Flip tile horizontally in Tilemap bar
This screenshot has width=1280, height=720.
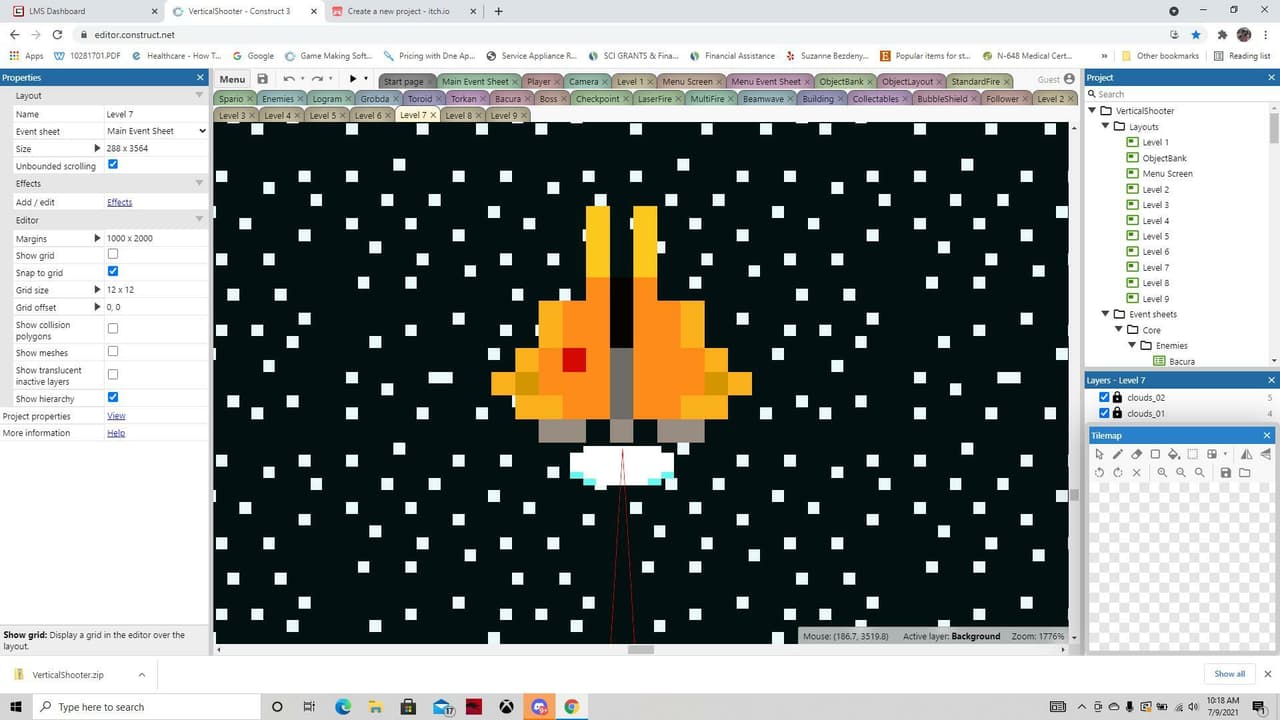[x=1246, y=455]
